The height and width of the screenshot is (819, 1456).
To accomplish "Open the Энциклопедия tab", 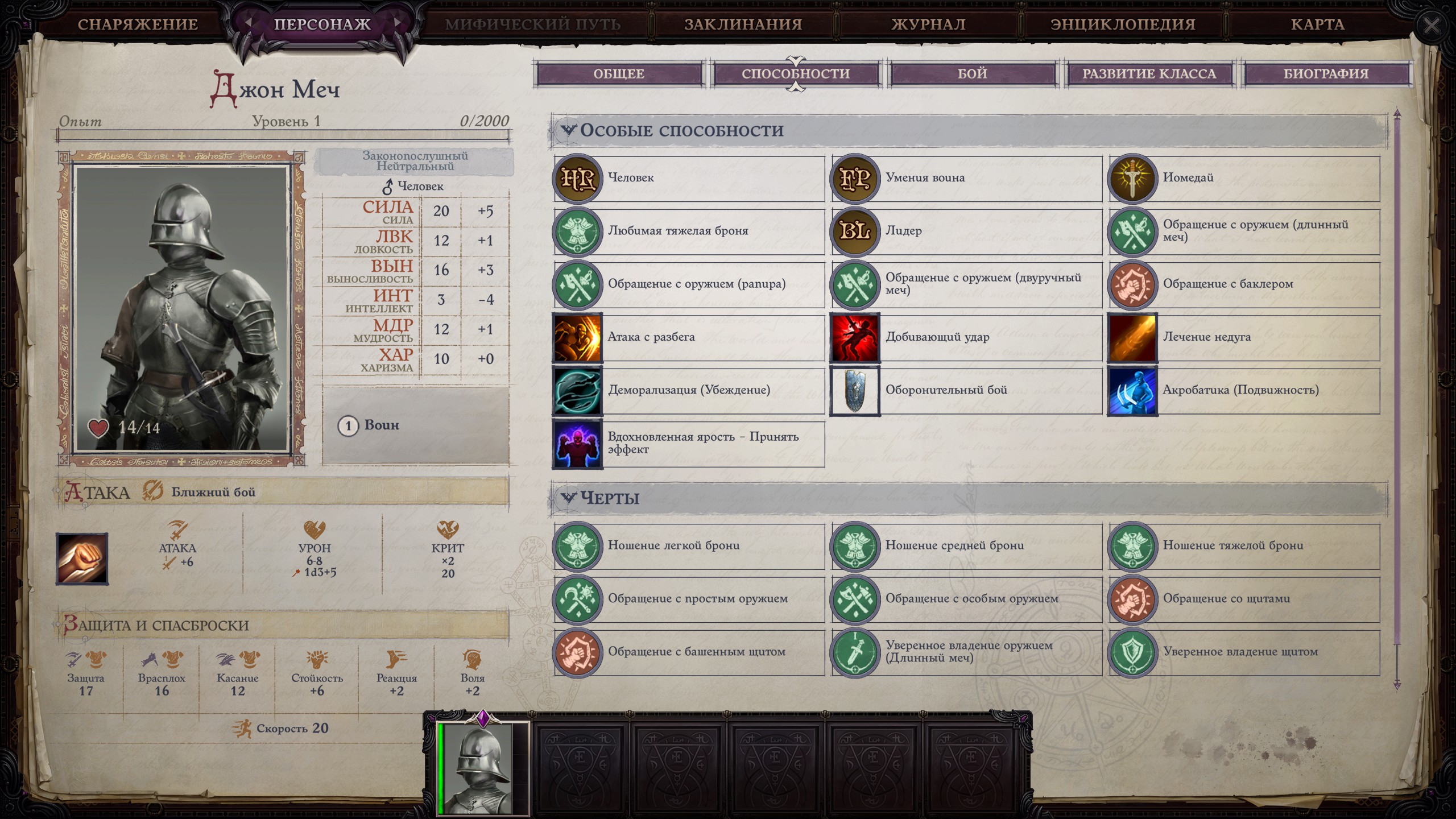I will click(1123, 24).
